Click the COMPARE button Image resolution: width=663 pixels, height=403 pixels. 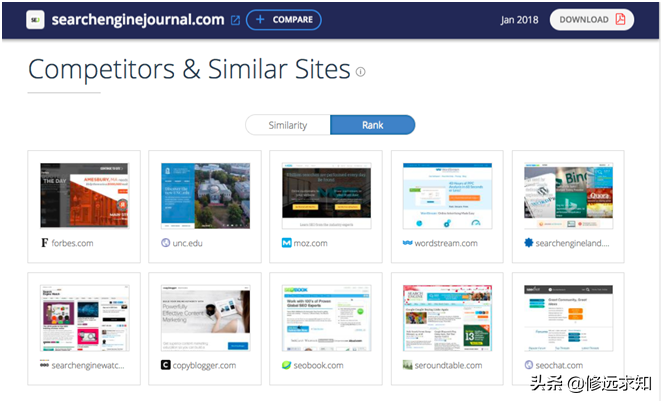(284, 20)
